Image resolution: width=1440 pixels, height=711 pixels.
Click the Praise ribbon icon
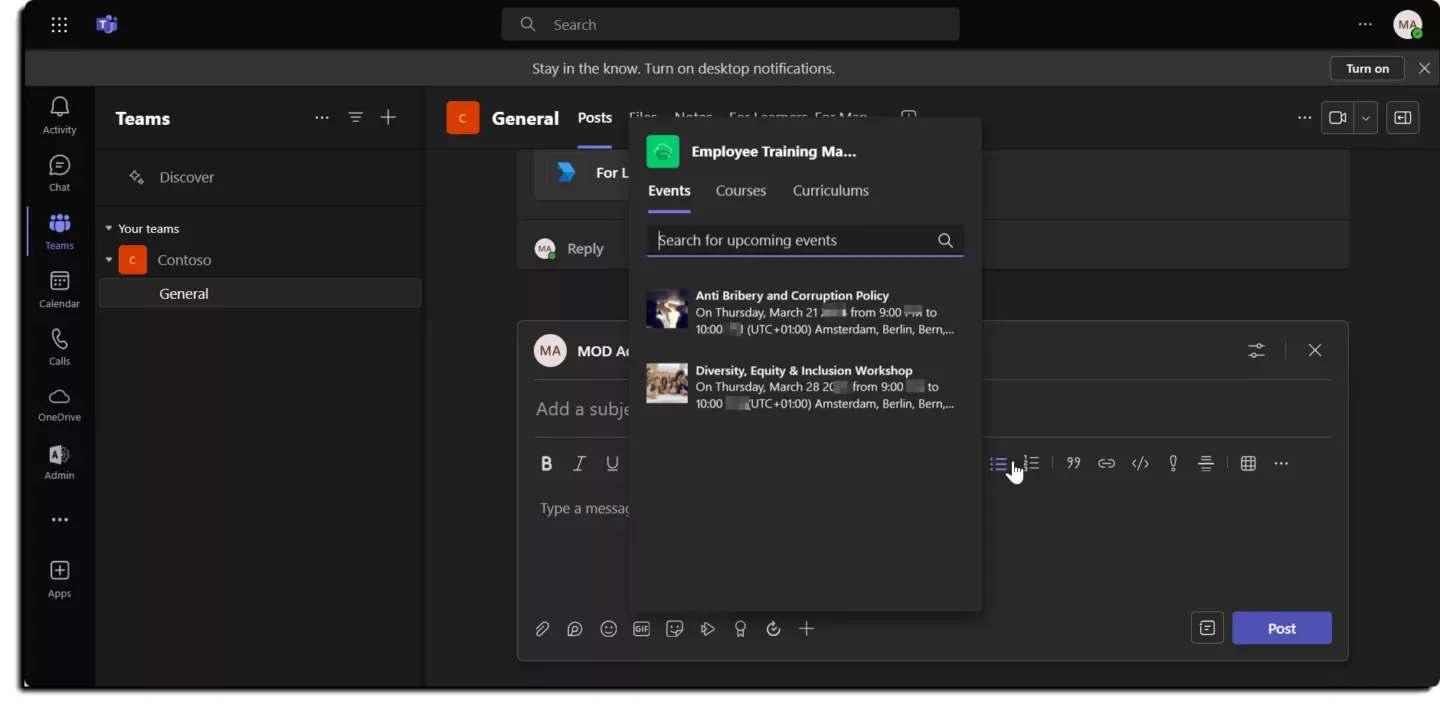click(x=740, y=629)
